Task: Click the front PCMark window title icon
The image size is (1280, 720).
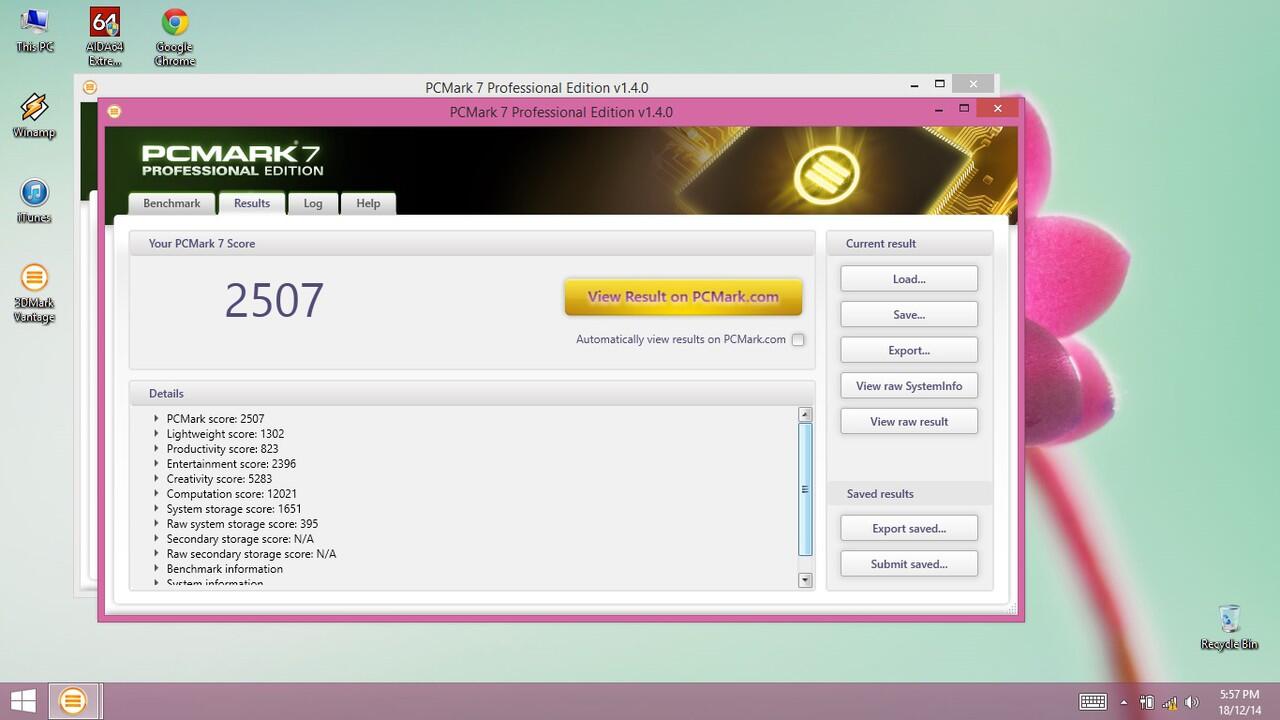Action: click(x=114, y=112)
